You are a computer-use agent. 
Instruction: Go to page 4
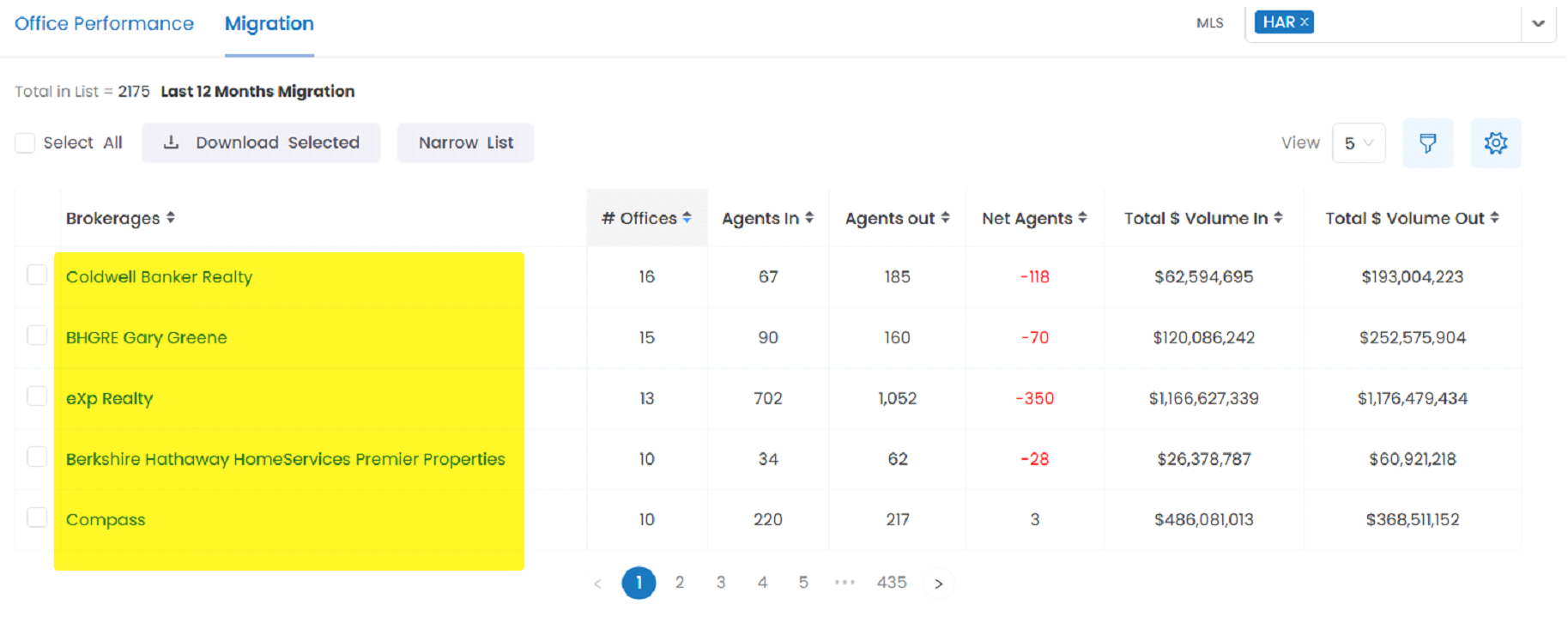[762, 583]
